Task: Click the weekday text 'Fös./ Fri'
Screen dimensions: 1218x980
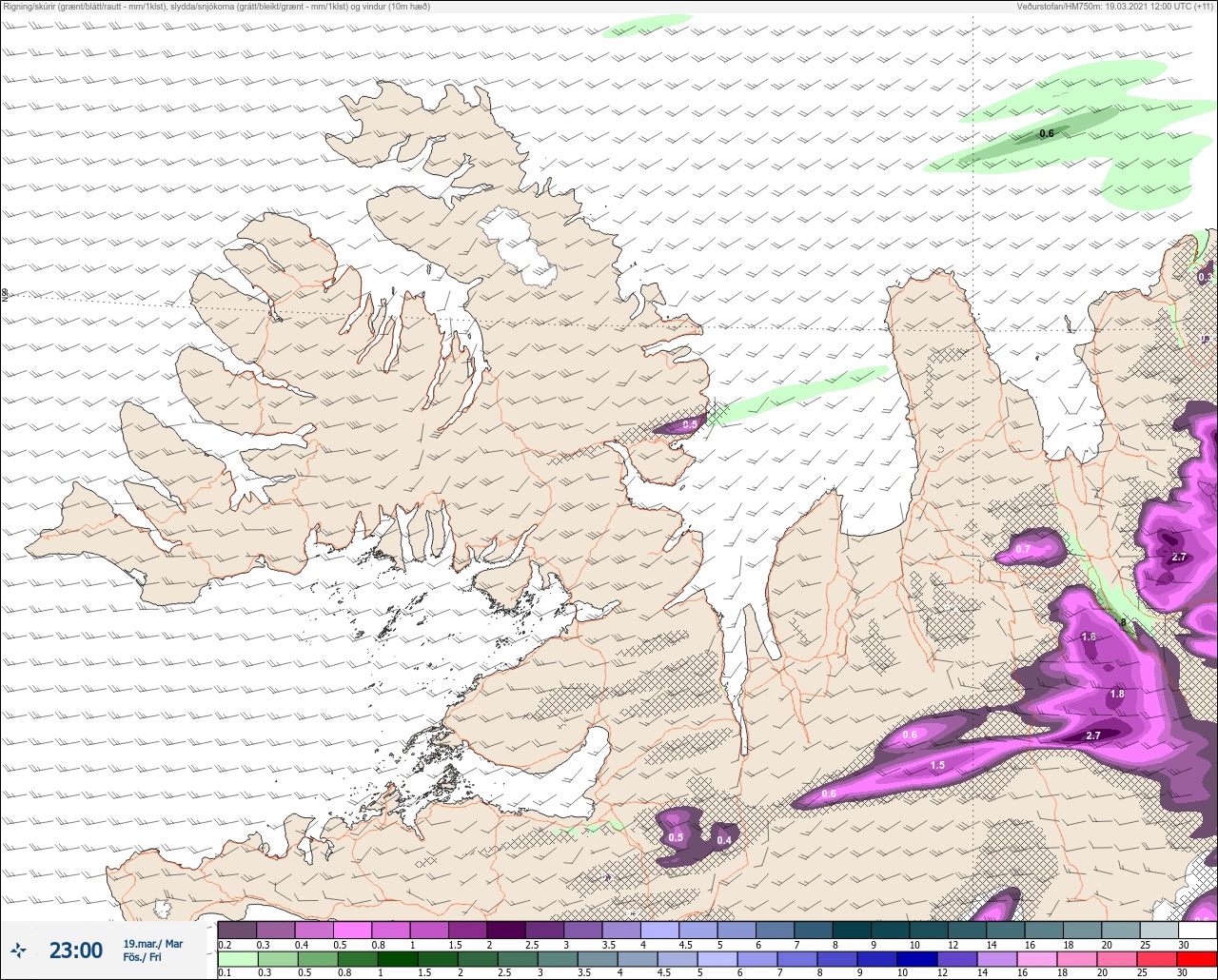Action: [143, 957]
